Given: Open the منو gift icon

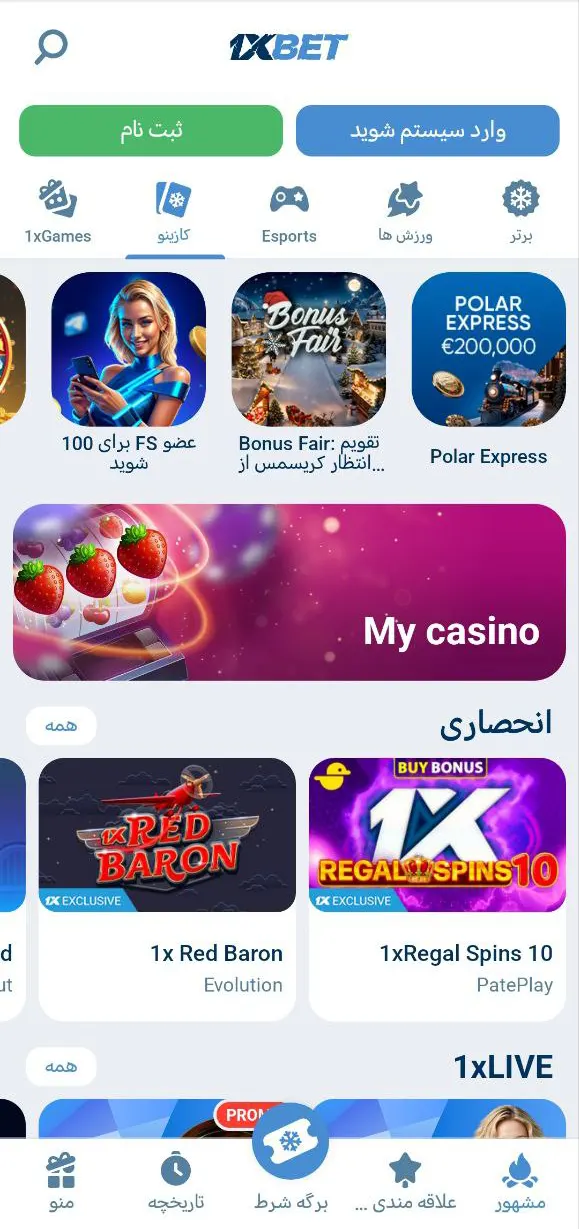Looking at the screenshot, I should [x=61, y=1169].
